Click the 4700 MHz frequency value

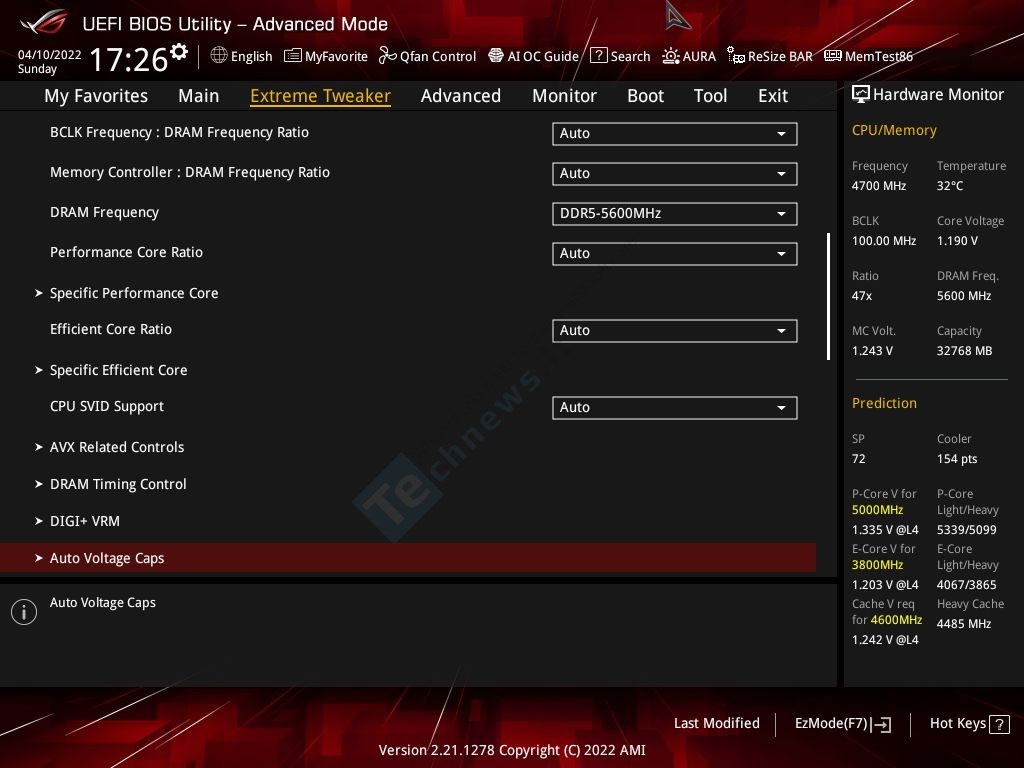[878, 186]
